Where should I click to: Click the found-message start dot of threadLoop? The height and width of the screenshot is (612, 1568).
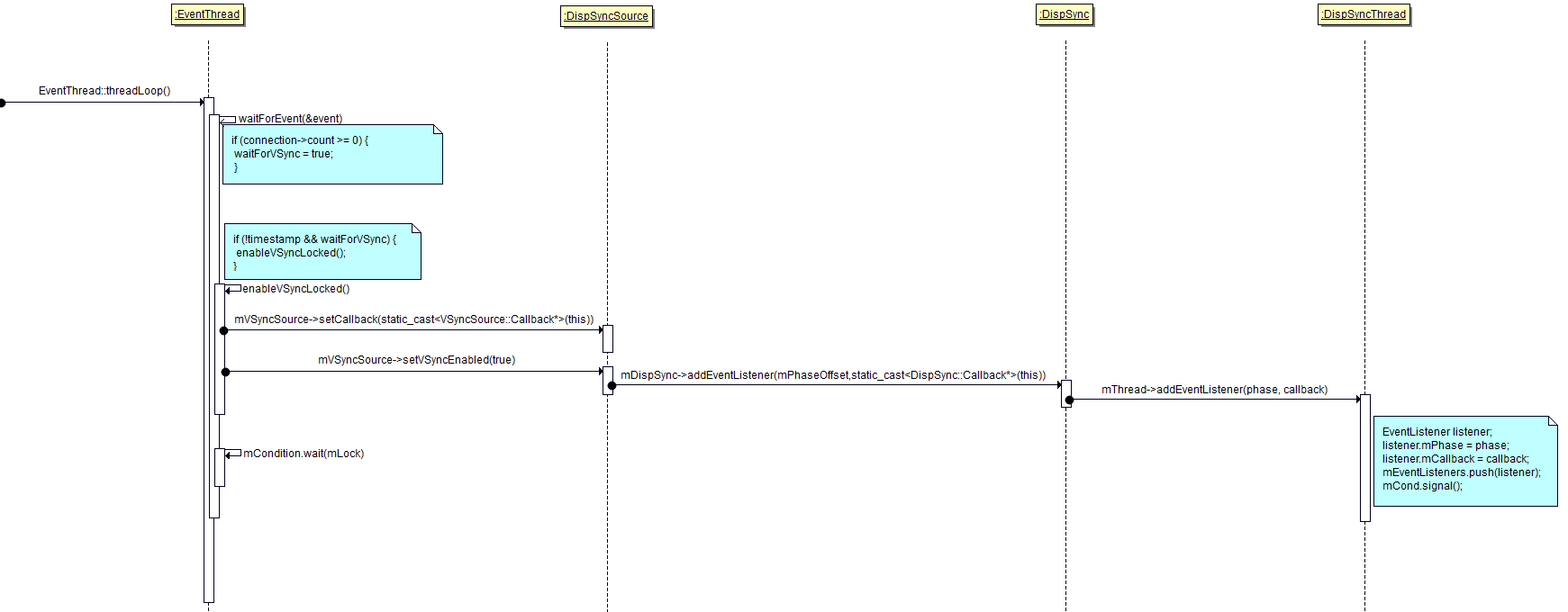tap(3, 103)
